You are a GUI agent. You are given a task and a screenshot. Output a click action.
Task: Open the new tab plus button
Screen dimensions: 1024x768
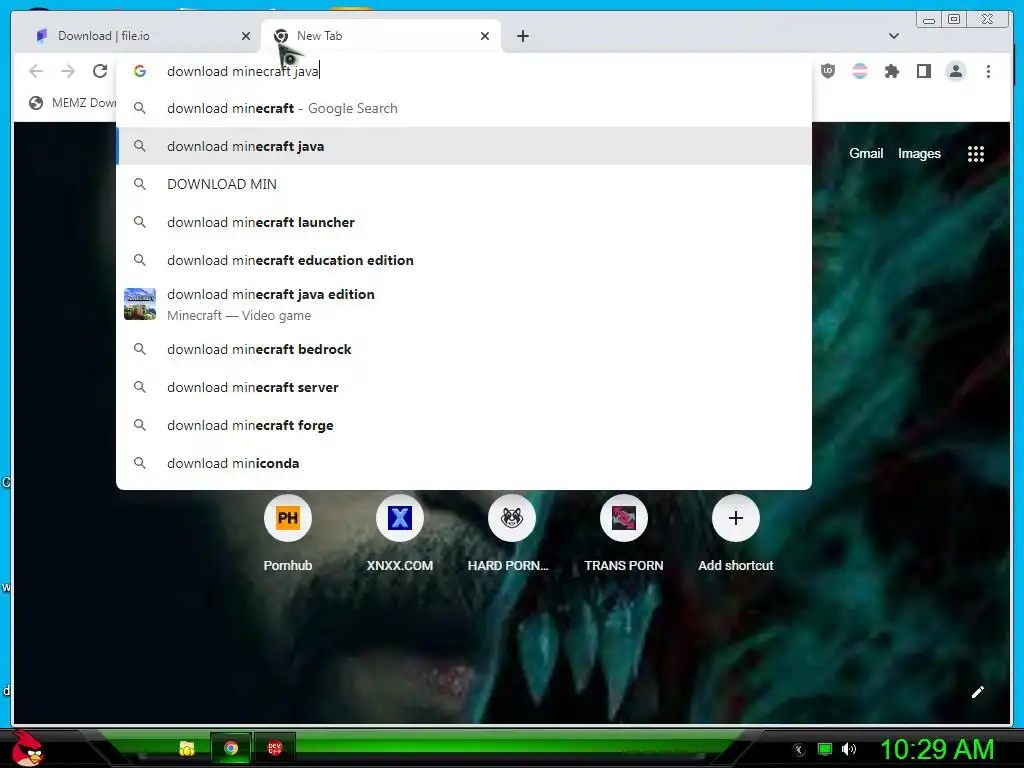(522, 36)
